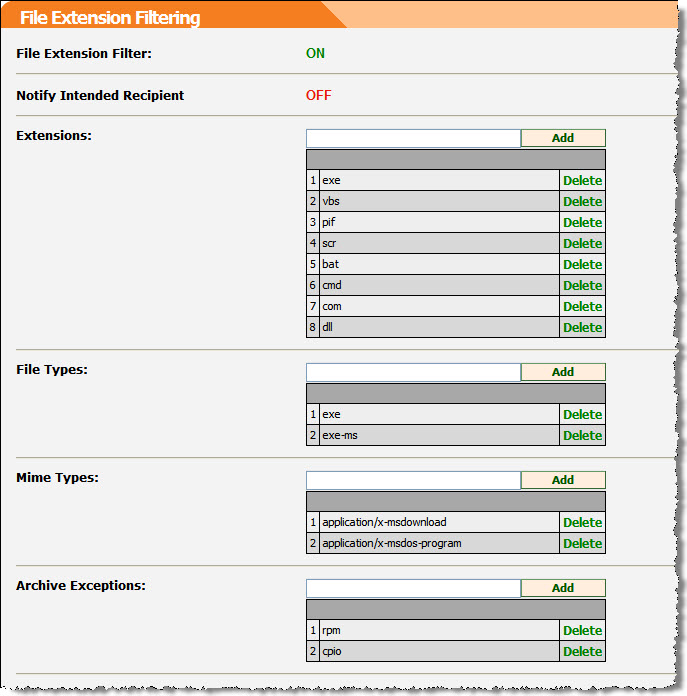Screen dimensions: 687x696
Task: Delete the exe-ms file type
Action: click(582, 436)
